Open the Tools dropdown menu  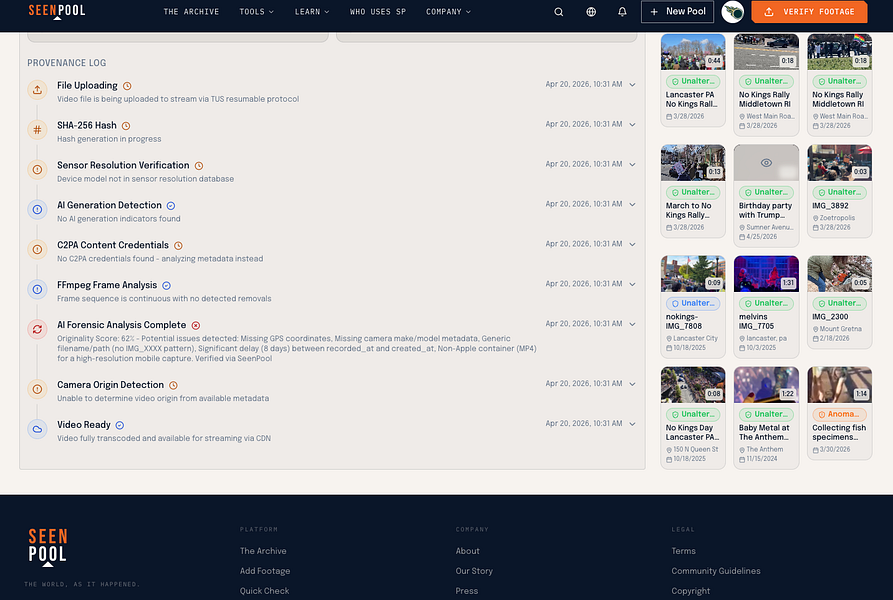[256, 12]
